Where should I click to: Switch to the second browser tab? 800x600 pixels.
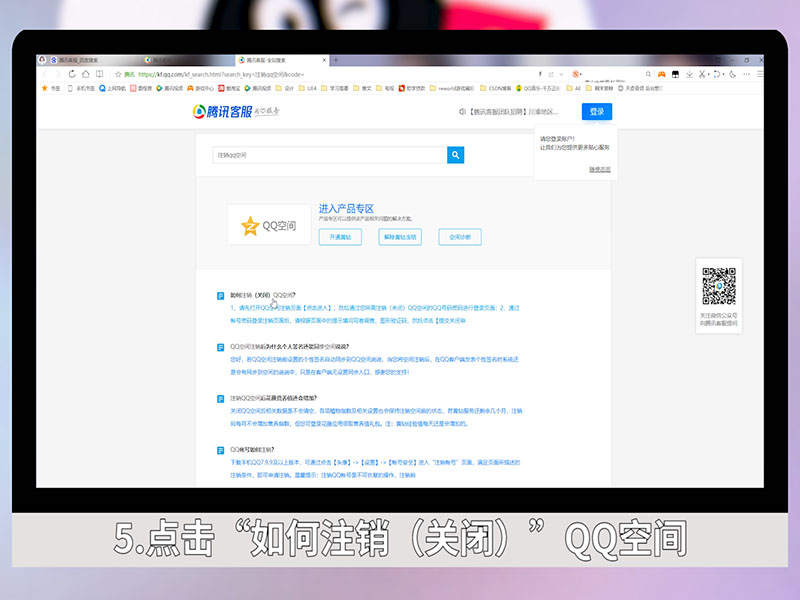pyautogui.click(x=189, y=60)
